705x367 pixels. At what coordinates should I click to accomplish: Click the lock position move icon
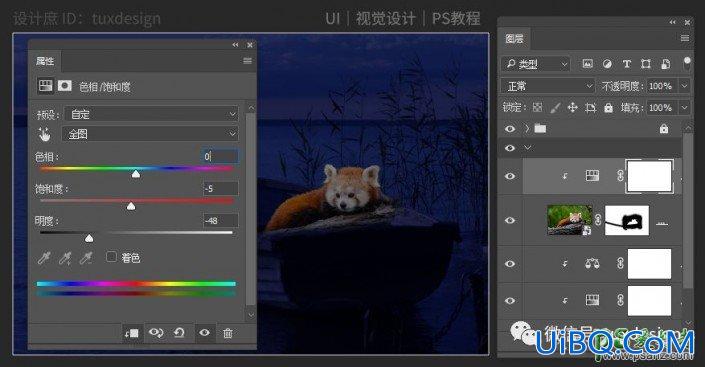click(572, 107)
